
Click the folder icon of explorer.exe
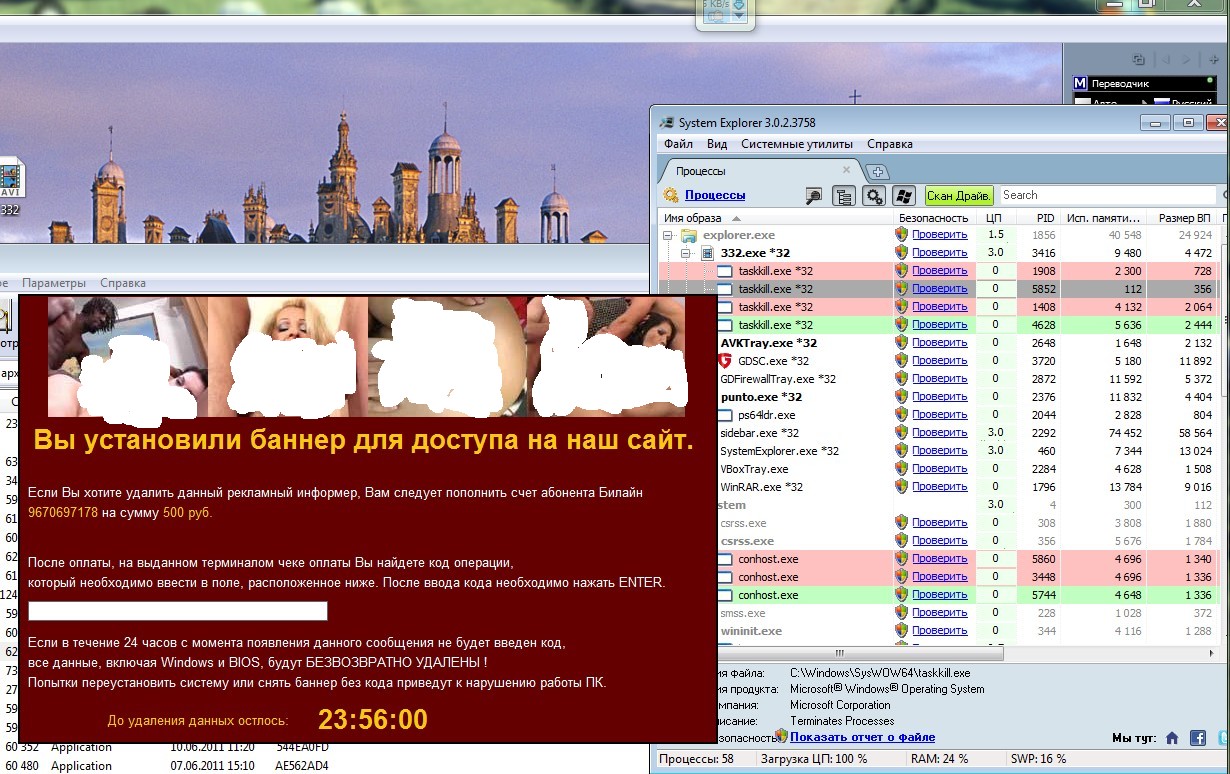[x=688, y=235]
